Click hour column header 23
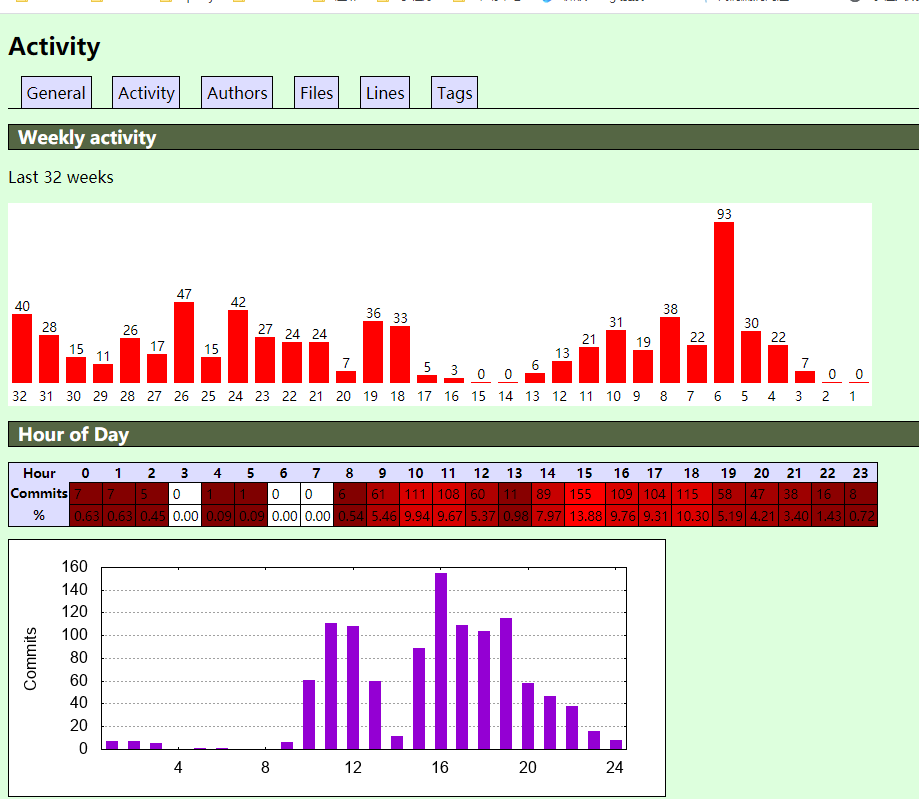This screenshot has height=799, width=919. [x=860, y=473]
